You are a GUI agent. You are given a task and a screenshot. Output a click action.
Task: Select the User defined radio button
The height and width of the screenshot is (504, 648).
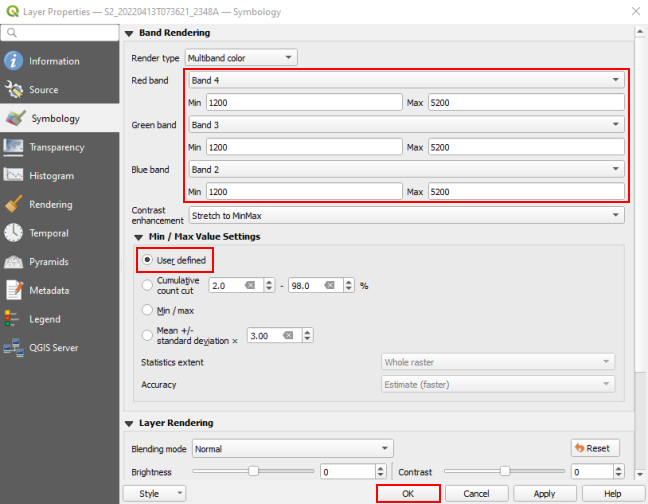(148, 260)
